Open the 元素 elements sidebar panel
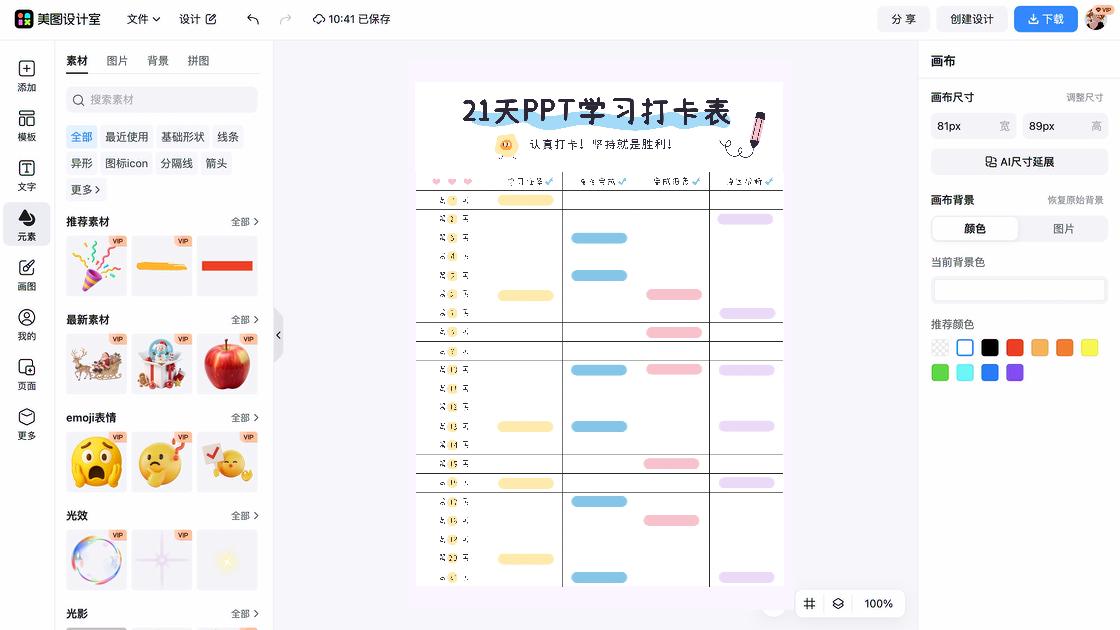1120x630 pixels. [x=26, y=224]
